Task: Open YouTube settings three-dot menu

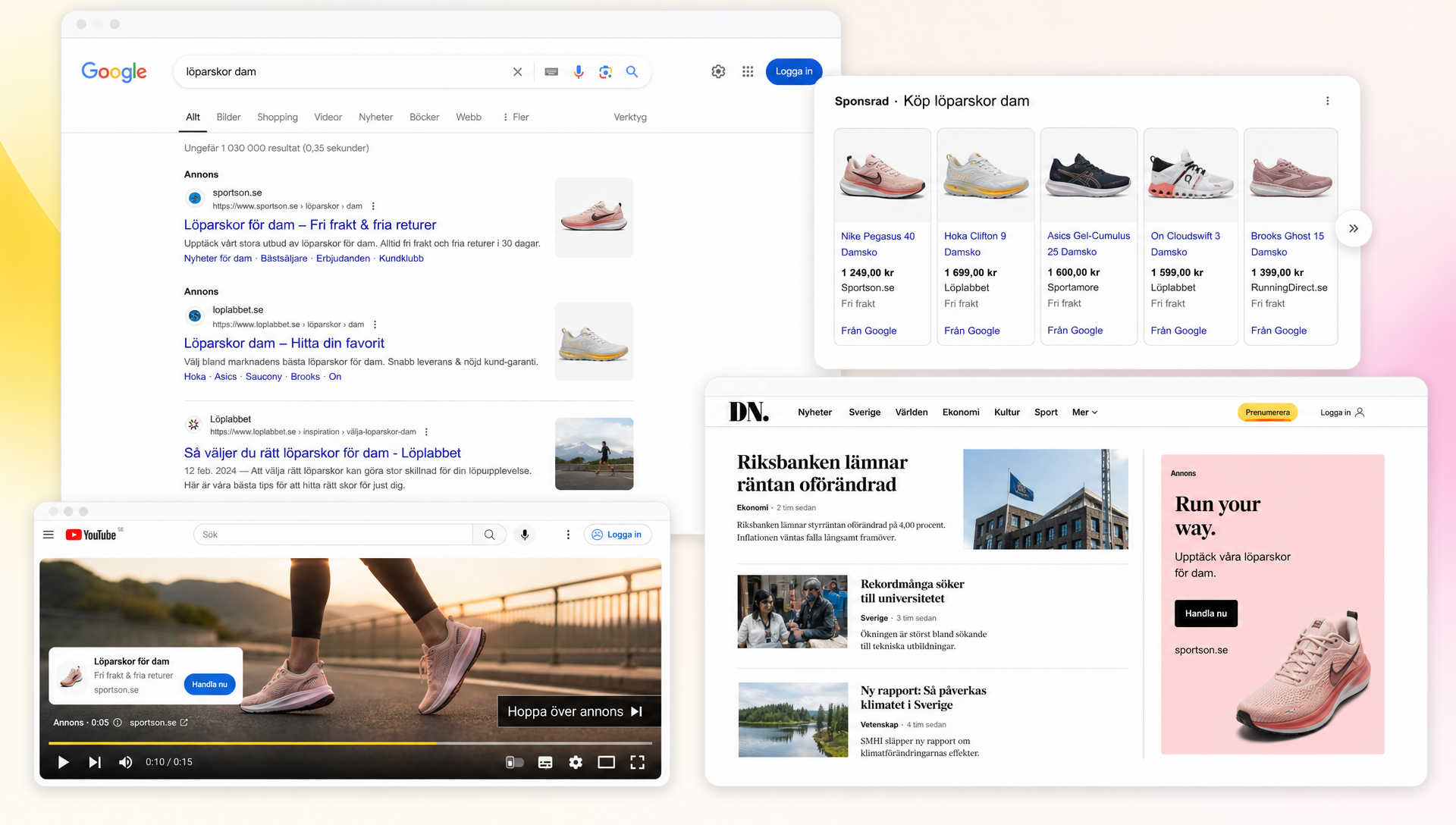Action: click(568, 535)
